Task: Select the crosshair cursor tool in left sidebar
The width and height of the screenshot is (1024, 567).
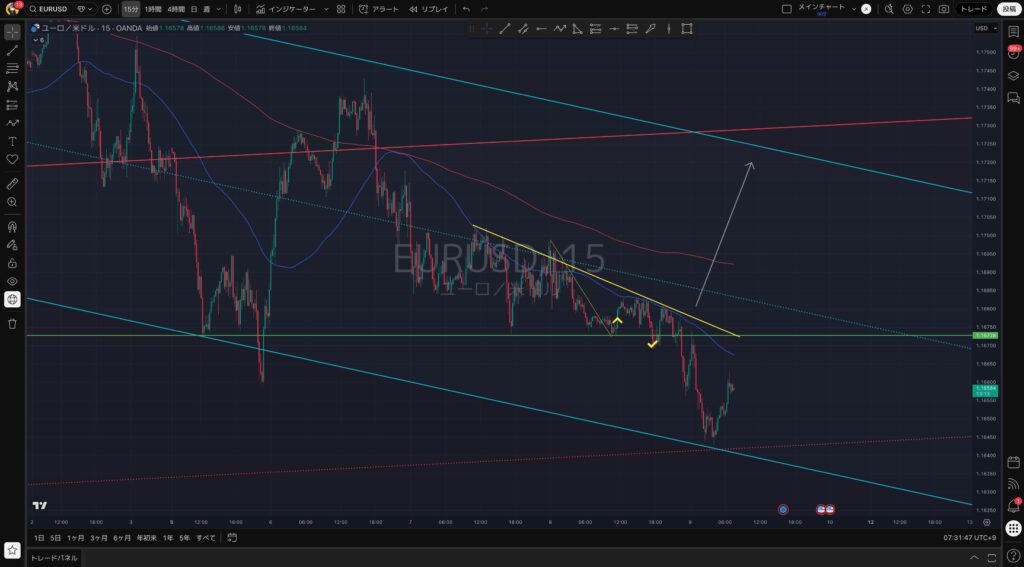Action: [x=12, y=32]
